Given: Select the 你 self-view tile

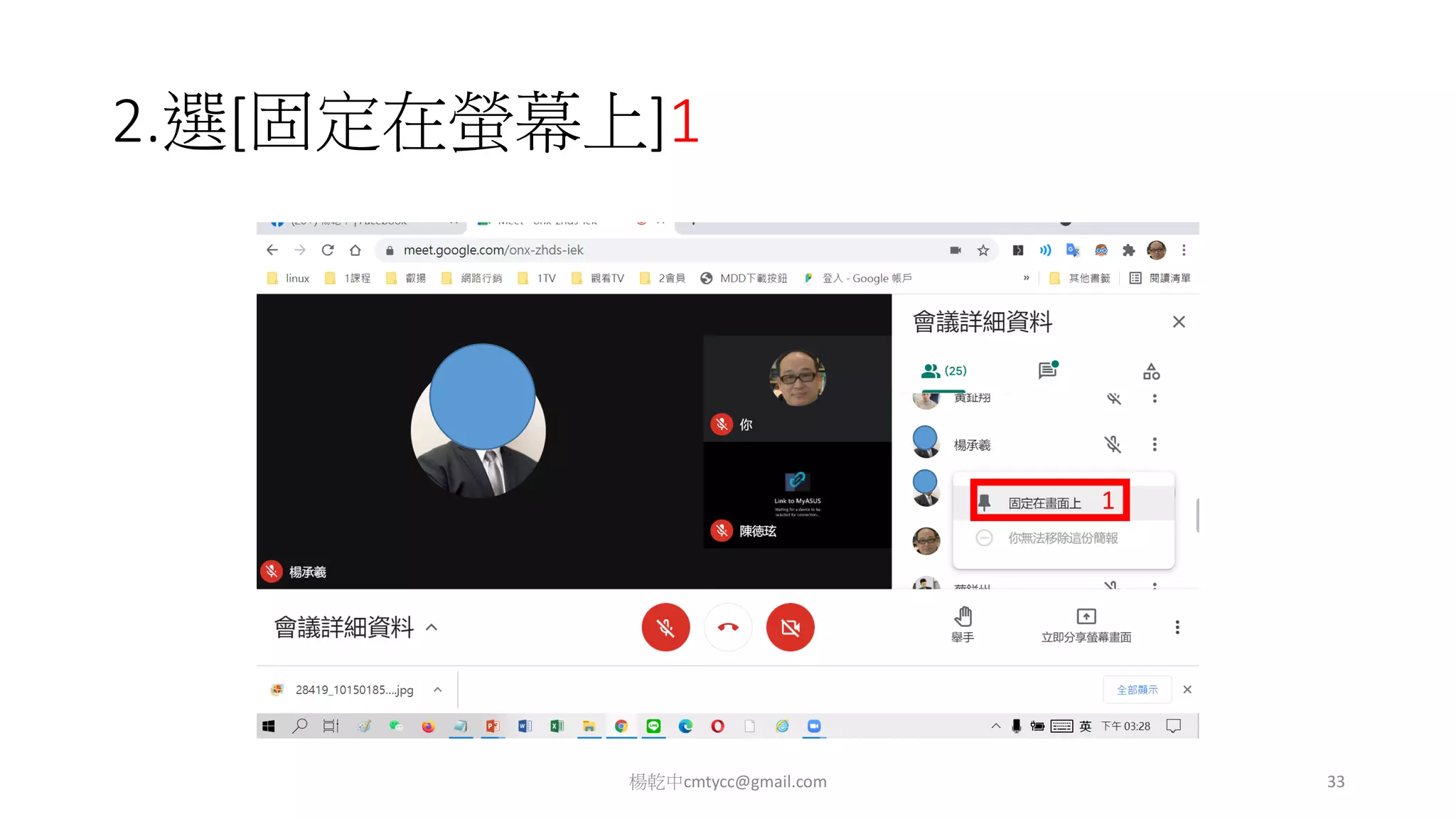Looking at the screenshot, I should coord(797,388).
